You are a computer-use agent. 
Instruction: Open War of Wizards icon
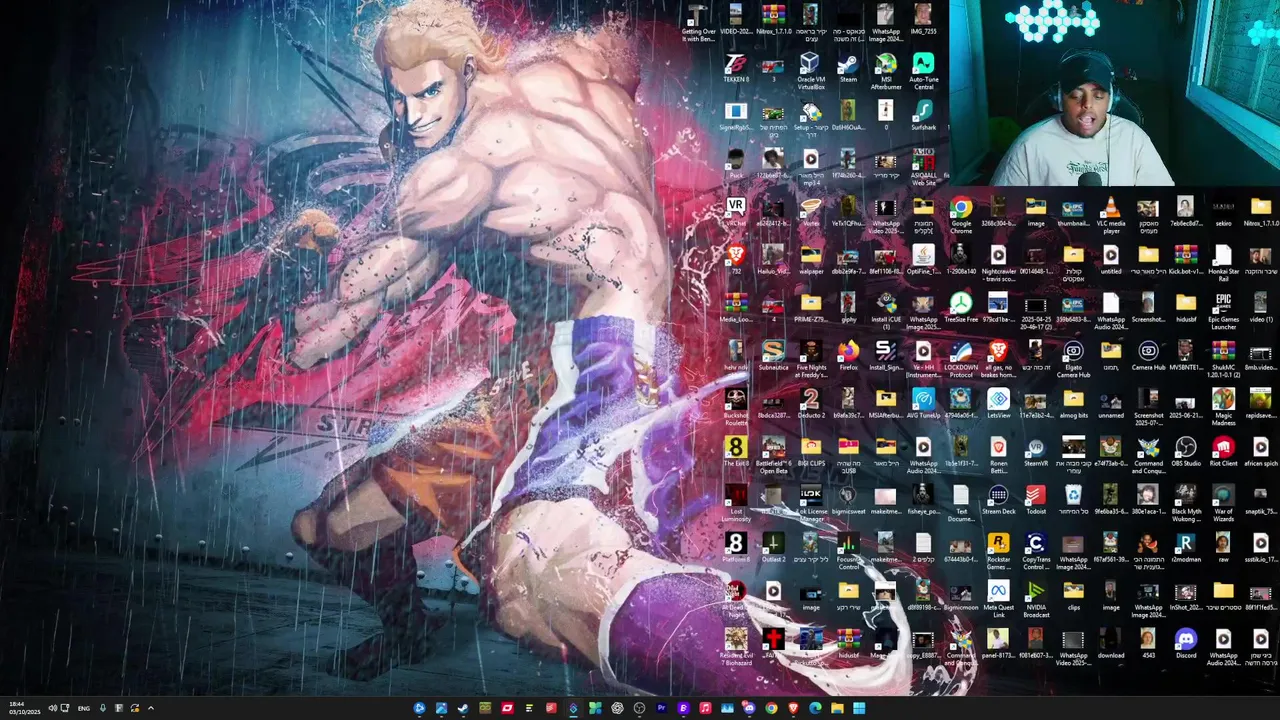click(1223, 503)
